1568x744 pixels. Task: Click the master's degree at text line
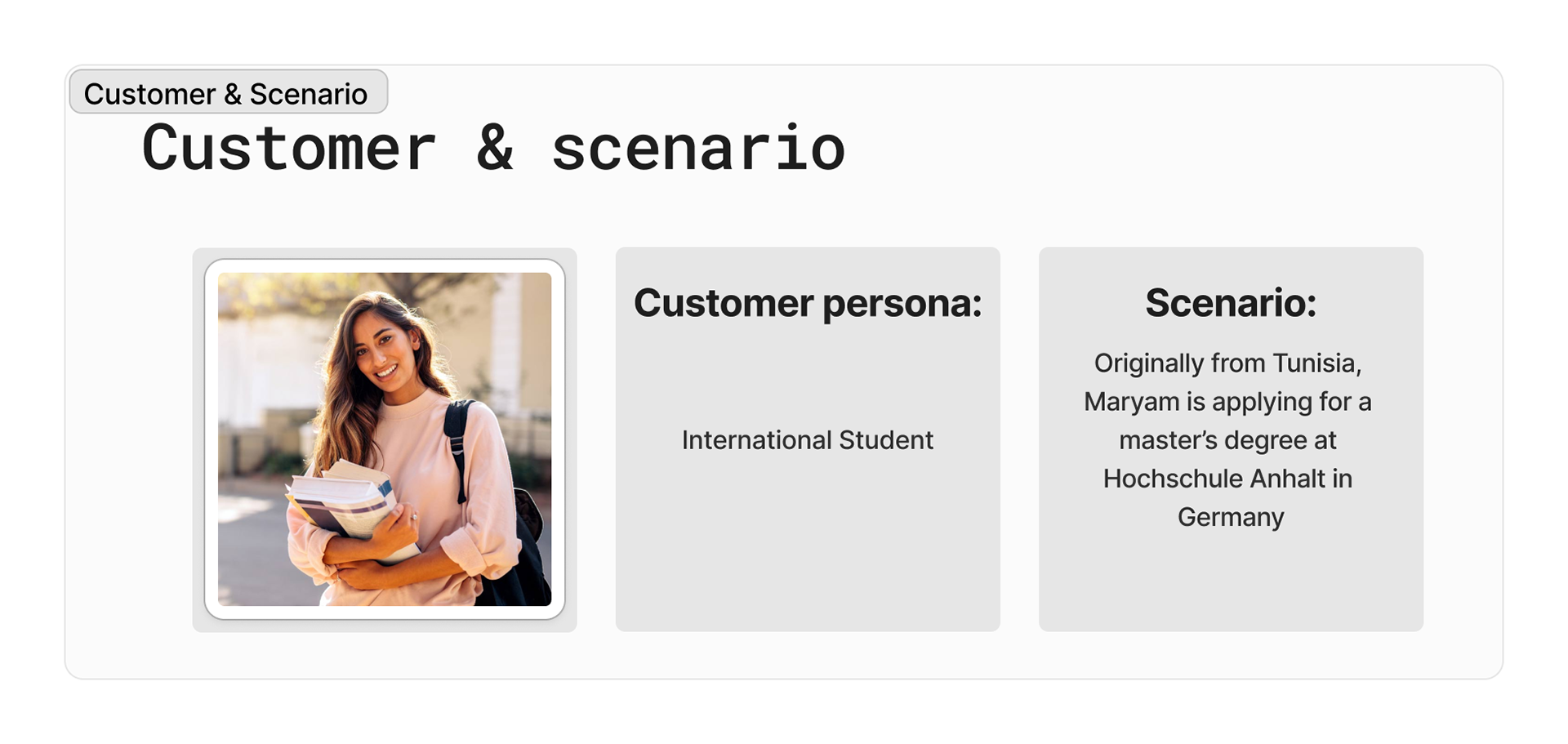pyautogui.click(x=1228, y=440)
